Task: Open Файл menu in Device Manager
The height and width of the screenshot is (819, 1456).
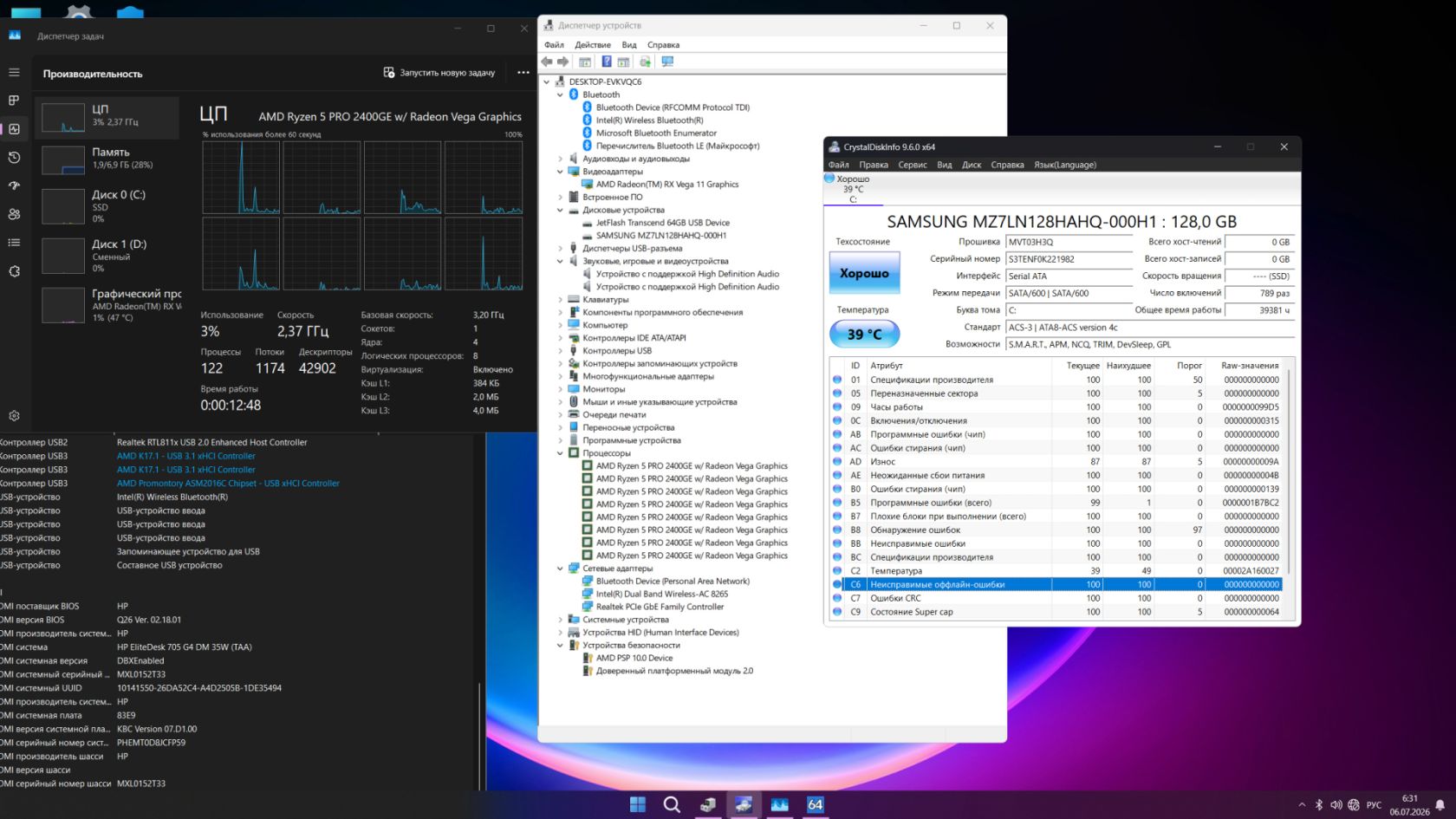Action: (x=554, y=45)
